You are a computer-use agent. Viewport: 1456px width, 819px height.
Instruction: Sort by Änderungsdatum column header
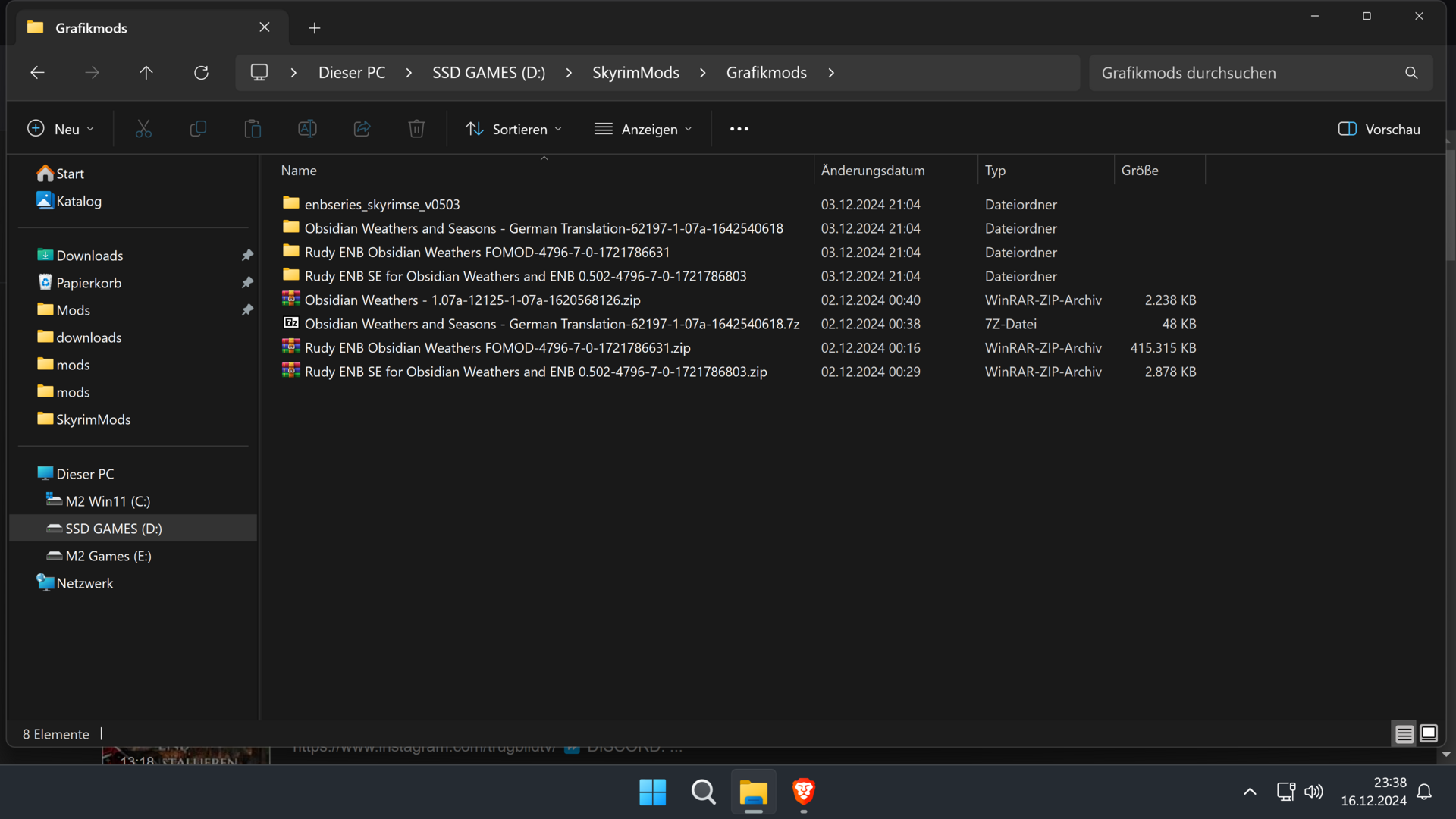(896, 171)
